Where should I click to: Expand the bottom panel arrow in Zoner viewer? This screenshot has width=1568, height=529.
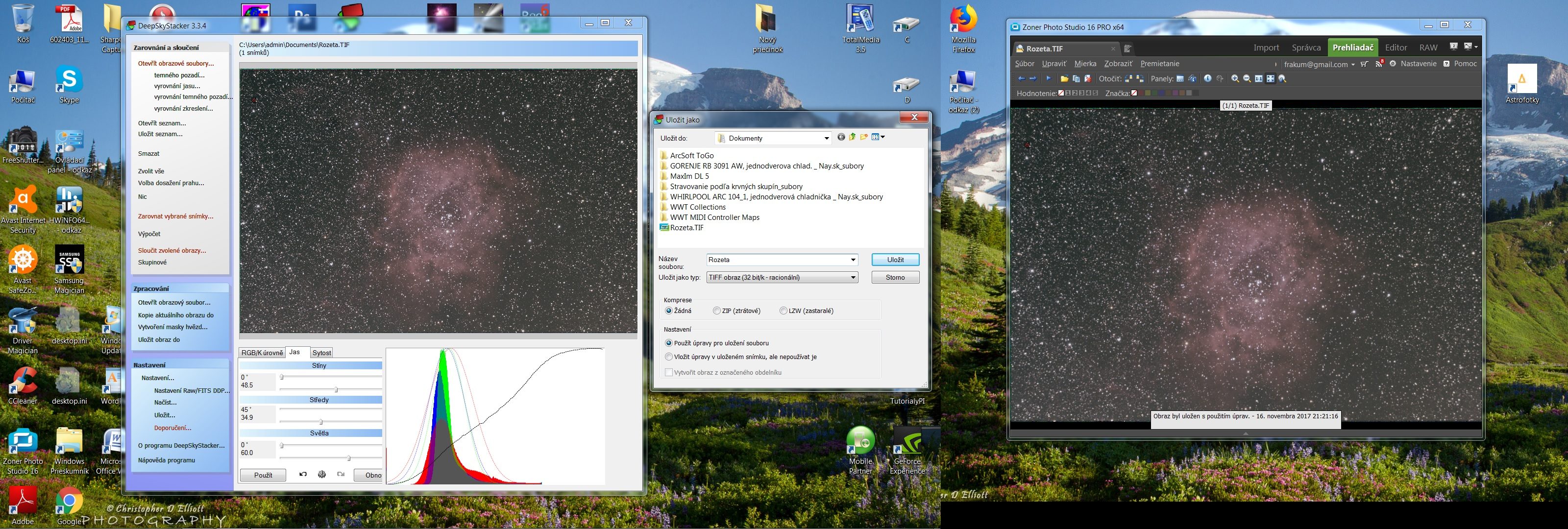pos(1246,433)
